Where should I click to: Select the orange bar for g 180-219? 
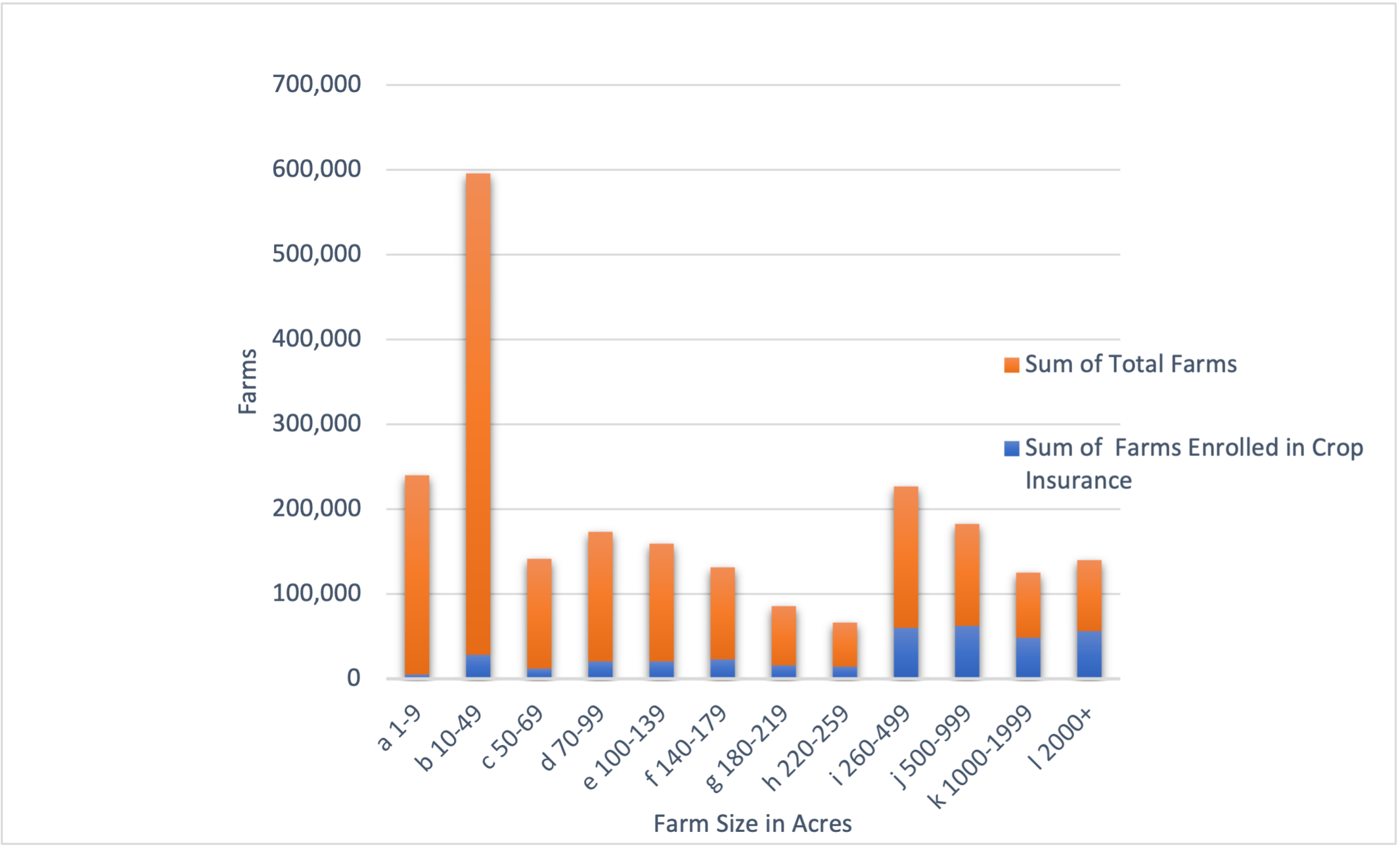[783, 635]
